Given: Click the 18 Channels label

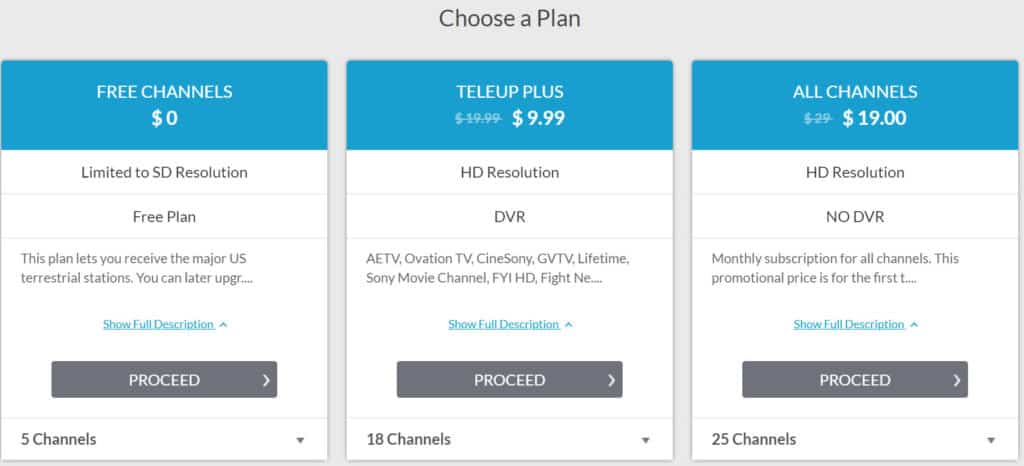Looking at the screenshot, I should coord(410,439).
